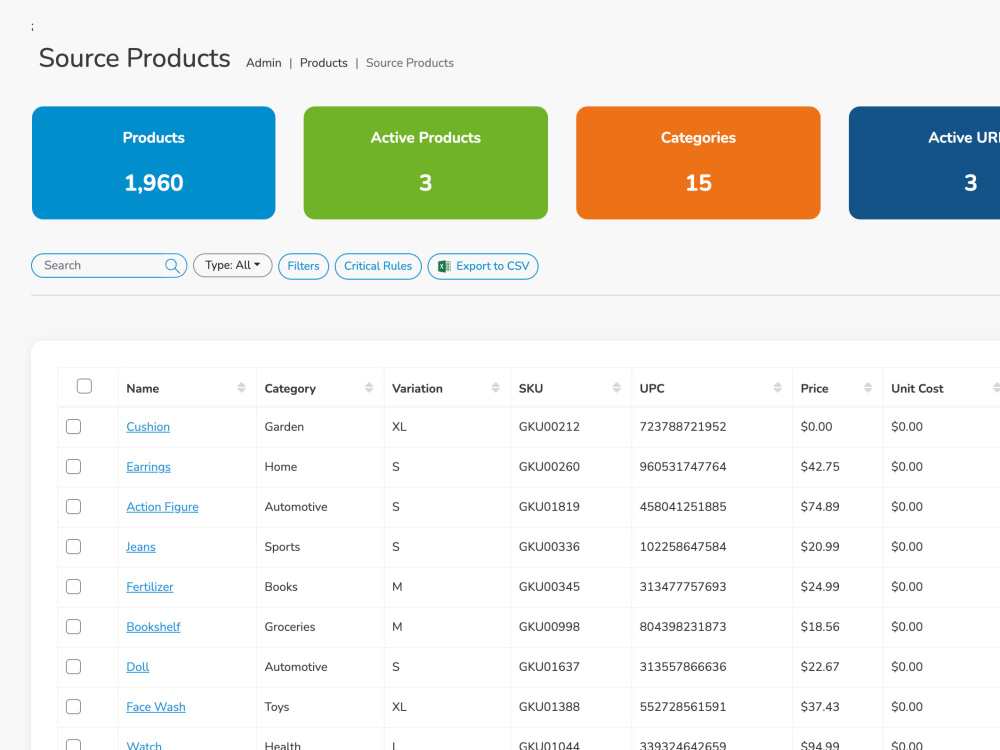This screenshot has height=750, width=1000.
Task: Select the orange Categories 15 card
Action: click(x=698, y=163)
